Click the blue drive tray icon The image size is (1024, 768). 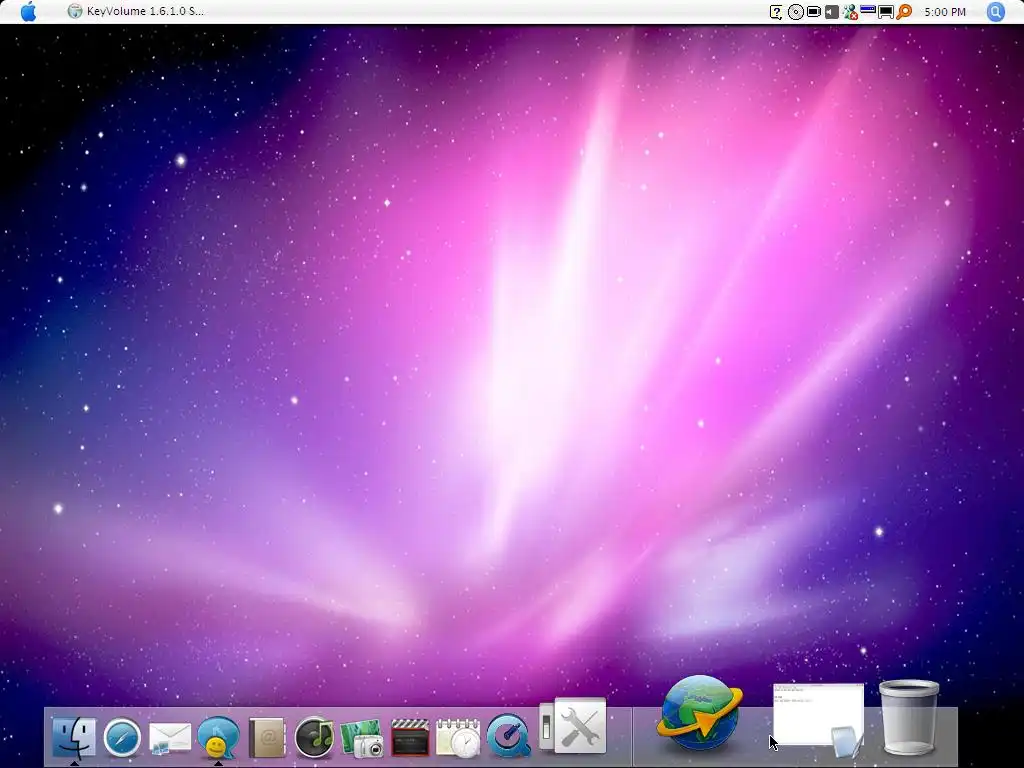coord(868,9)
